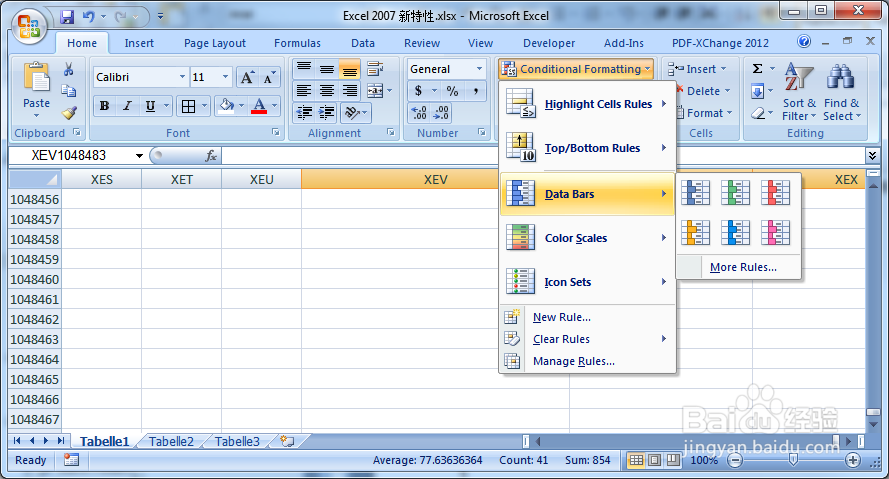Click the Name Box input field
The height and width of the screenshot is (479, 889).
[73, 156]
